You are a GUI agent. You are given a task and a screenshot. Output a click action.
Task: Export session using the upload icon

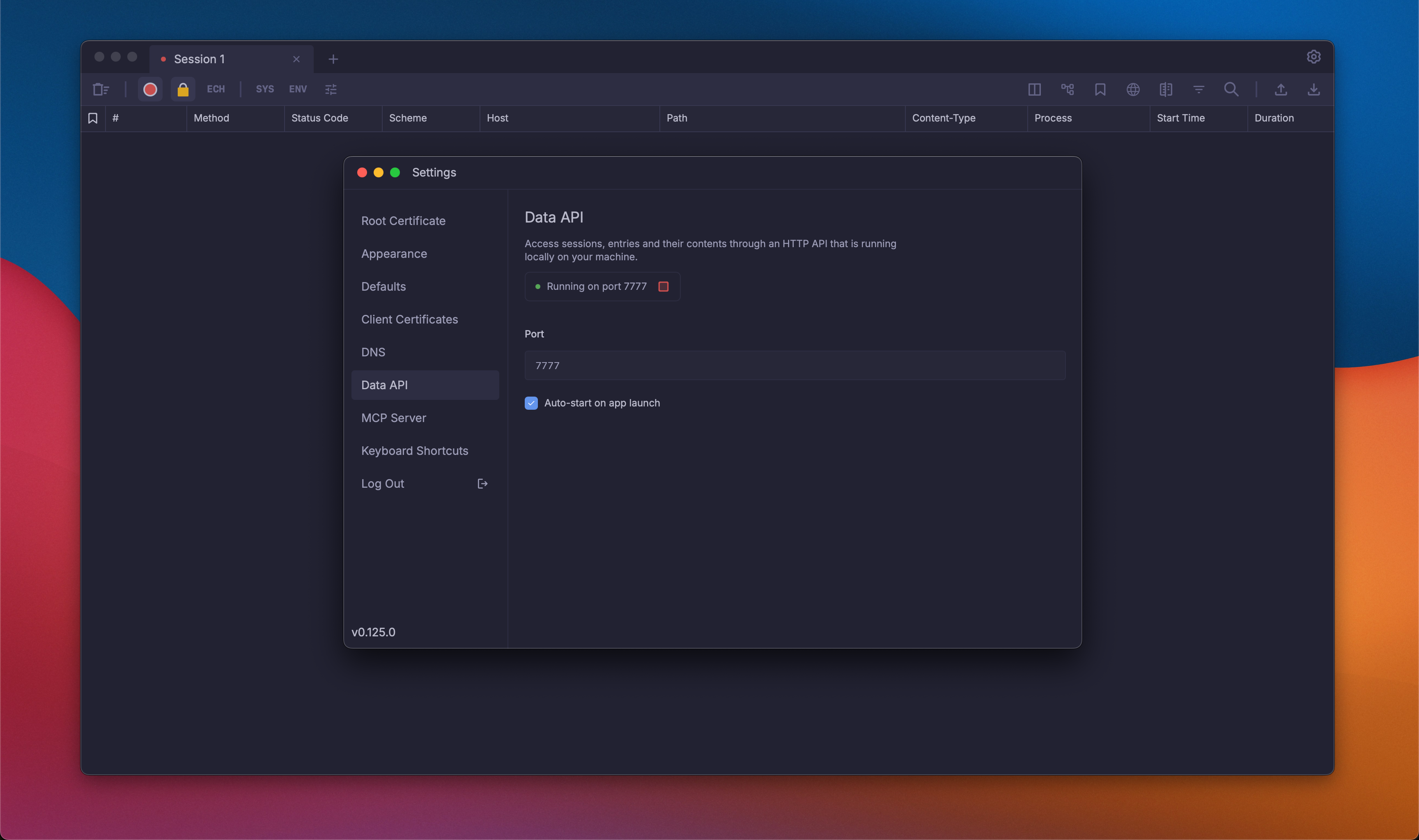1281,89
